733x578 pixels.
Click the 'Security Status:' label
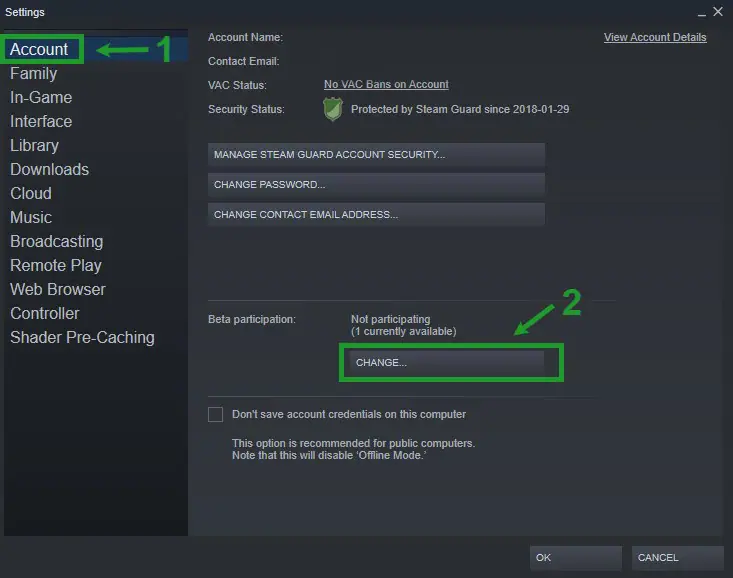[246, 109]
